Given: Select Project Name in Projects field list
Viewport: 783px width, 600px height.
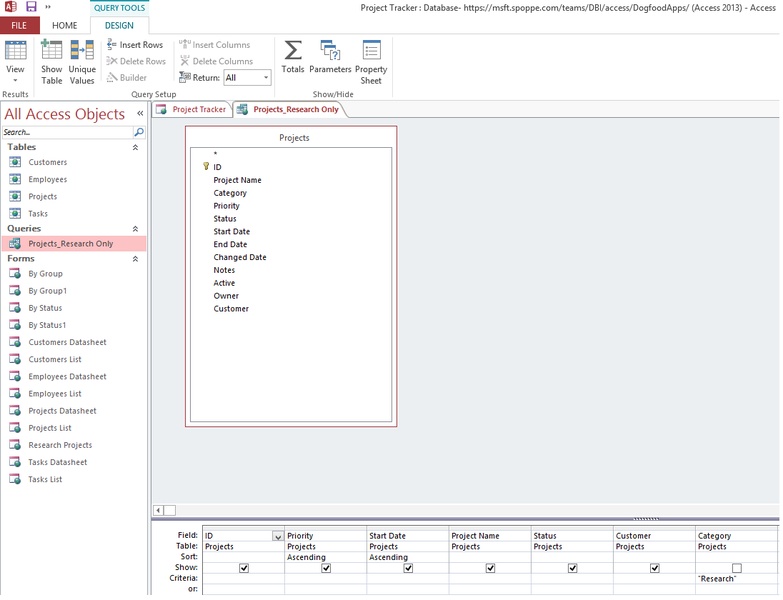Looking at the screenshot, I should [x=237, y=180].
